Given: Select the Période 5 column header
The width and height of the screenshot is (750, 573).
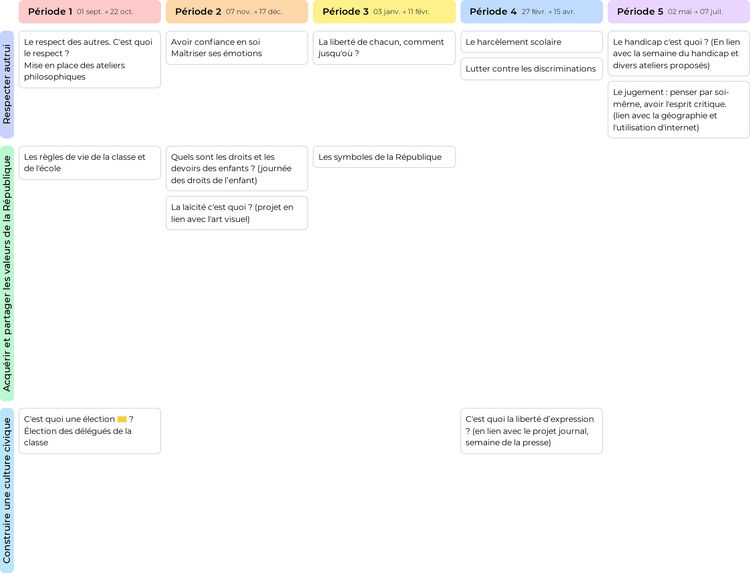Looking at the screenshot, I should 678,12.
